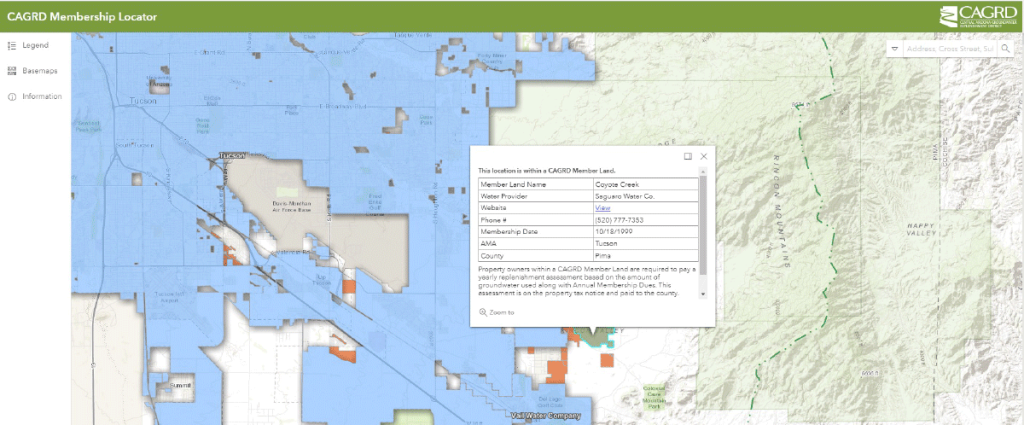Click the Basemaps grid icon
Screen dimensions: 1024x425
click(x=11, y=71)
